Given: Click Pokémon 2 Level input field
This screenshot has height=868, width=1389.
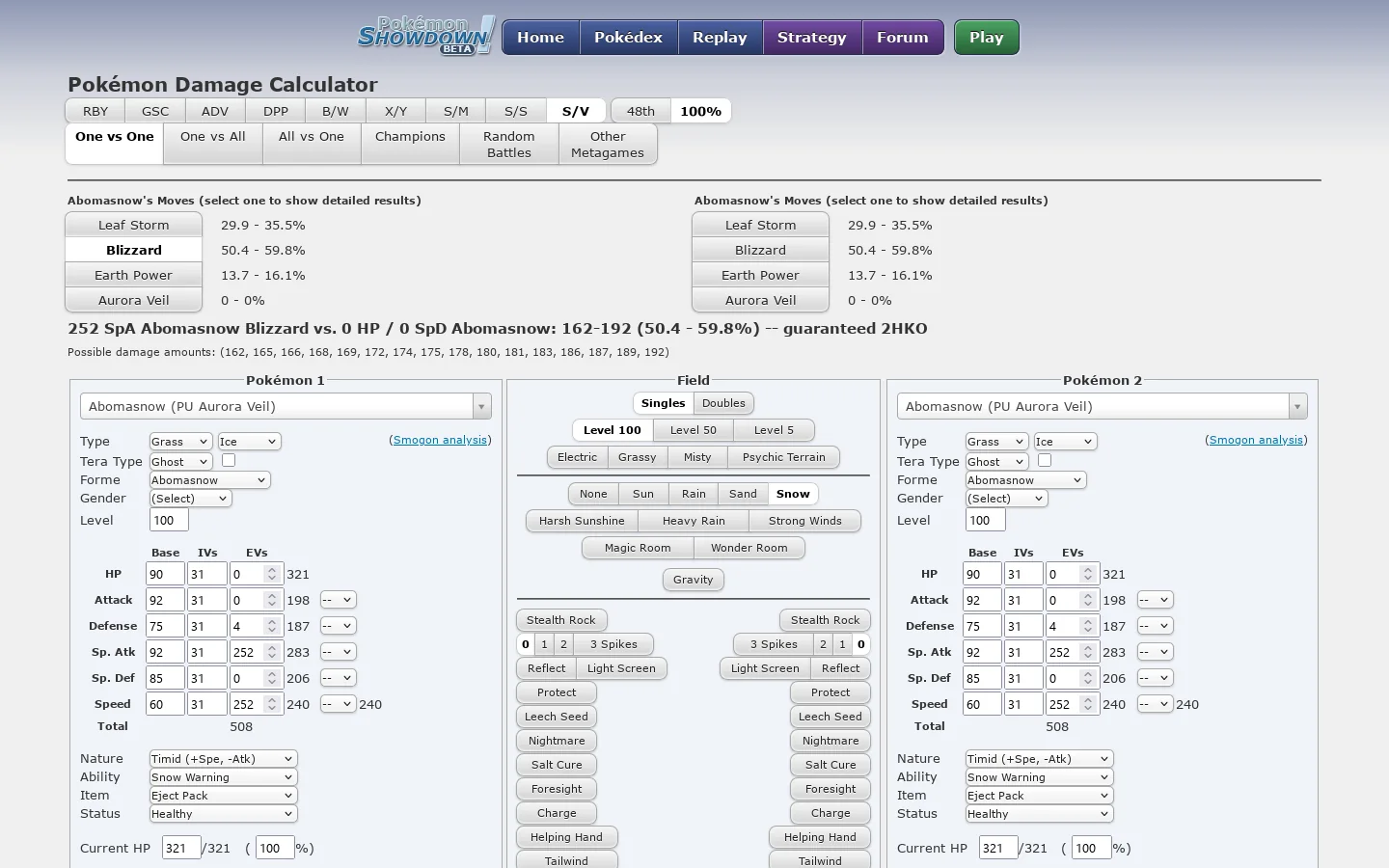Looking at the screenshot, I should pyautogui.click(x=985, y=520).
